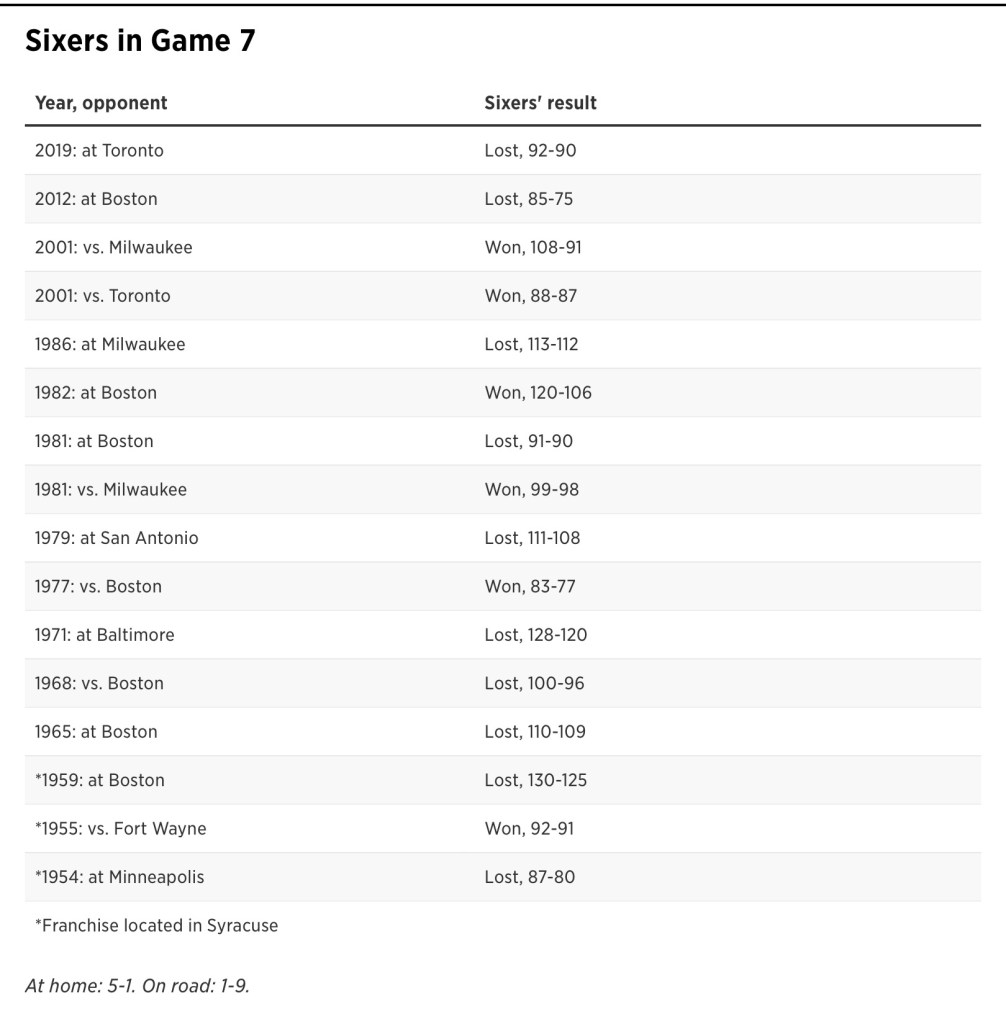Select the "1986: at Milwaukee" entry
1006x1024 pixels.
coord(110,344)
